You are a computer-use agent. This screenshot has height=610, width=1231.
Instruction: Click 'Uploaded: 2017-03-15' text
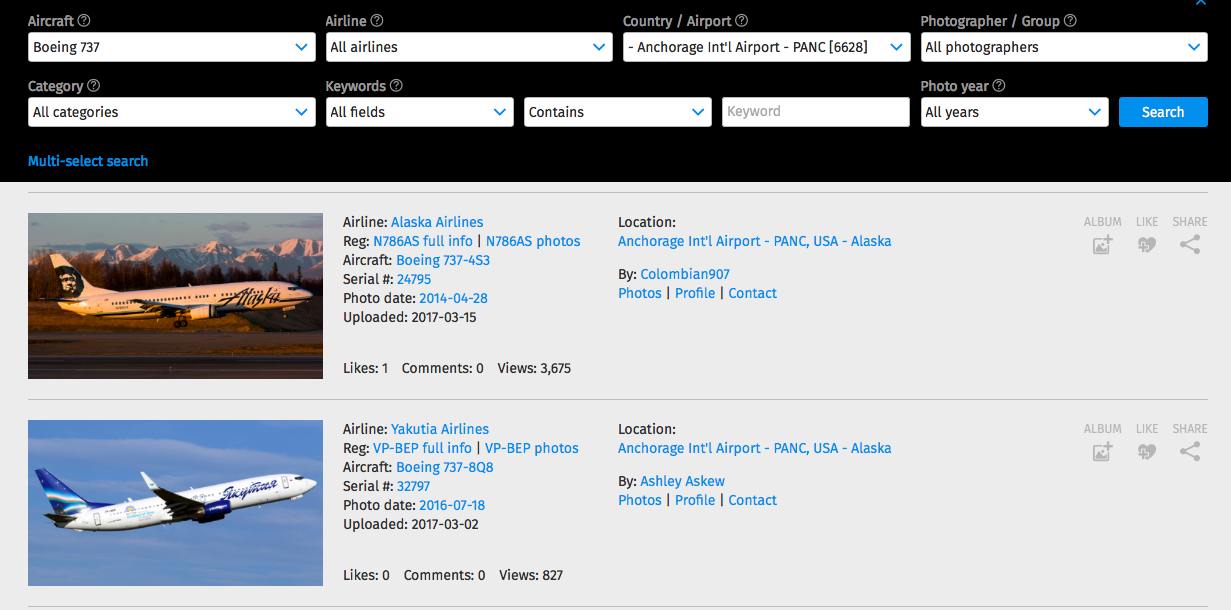click(410, 317)
